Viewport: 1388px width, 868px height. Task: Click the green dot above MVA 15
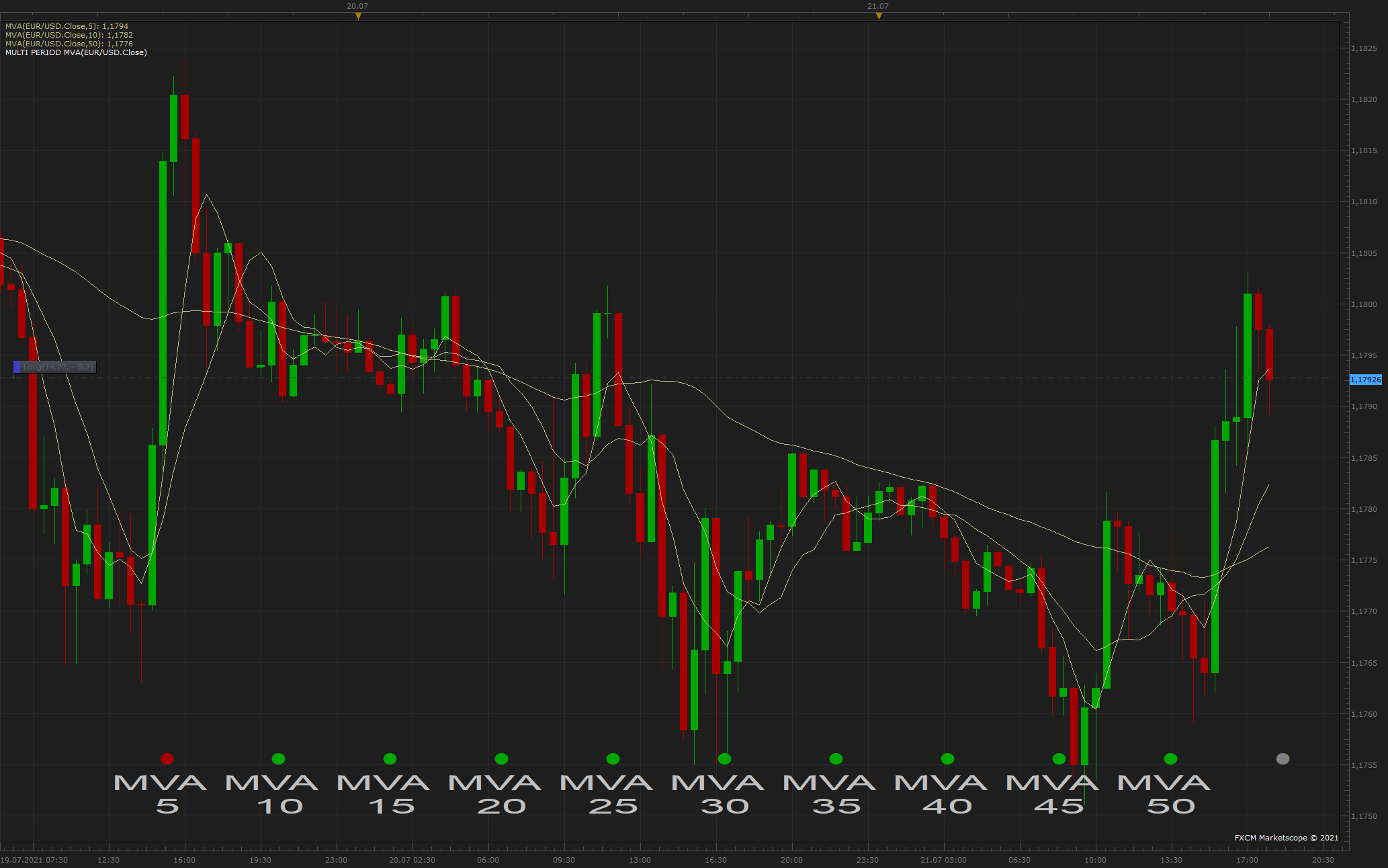pyautogui.click(x=390, y=758)
